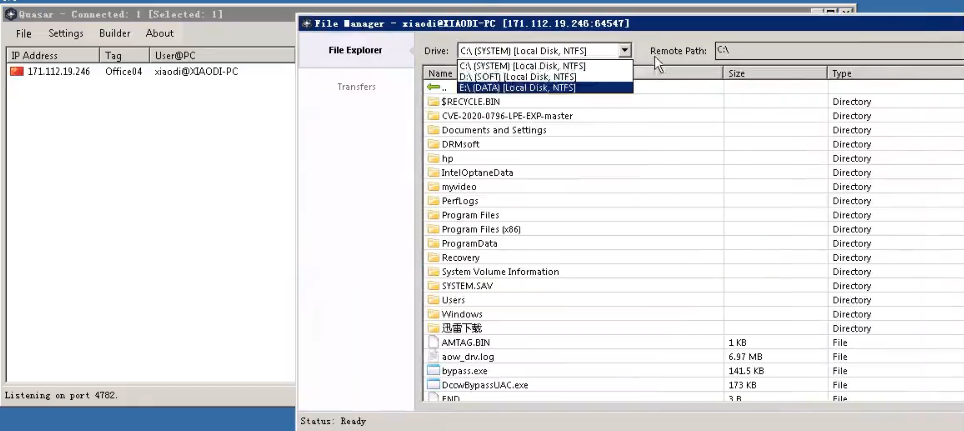Image resolution: width=964 pixels, height=431 pixels.
Task: Click the 1 KB size of AMTAG.BIN
Action: [737, 342]
